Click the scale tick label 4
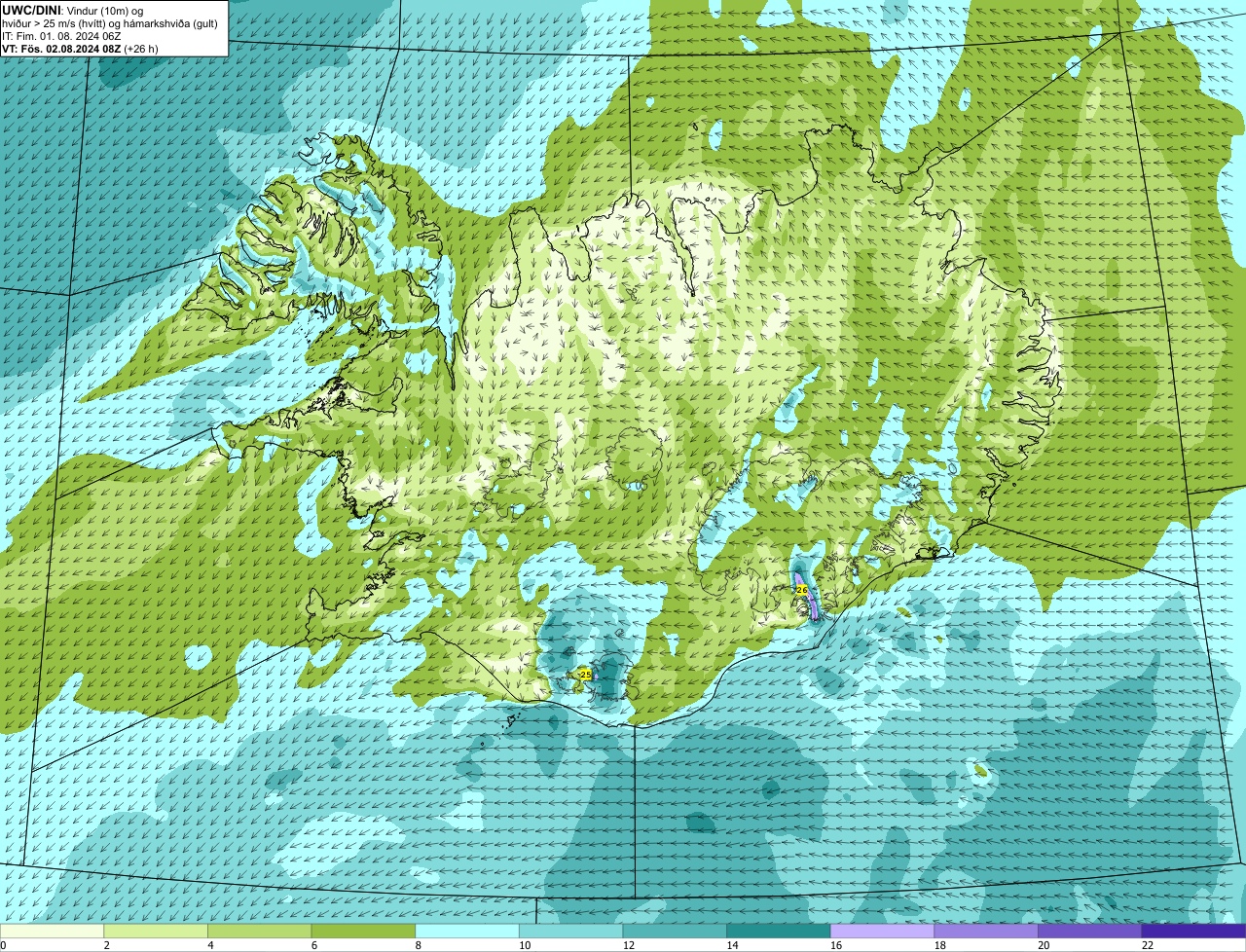Screen dimensions: 1246x952 (x=210, y=945)
